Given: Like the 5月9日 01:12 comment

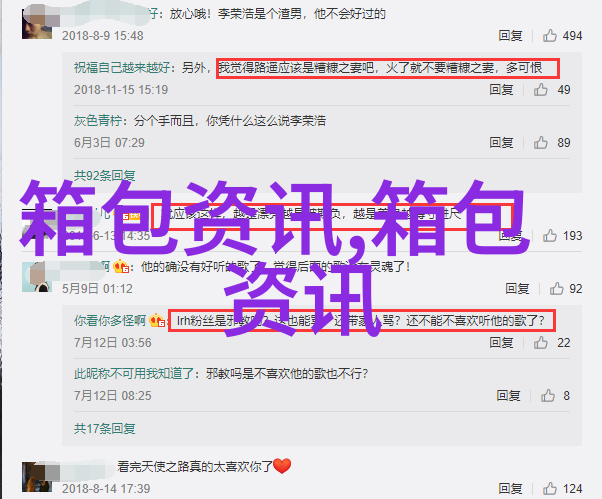Looking at the screenshot, I should click(556, 288).
